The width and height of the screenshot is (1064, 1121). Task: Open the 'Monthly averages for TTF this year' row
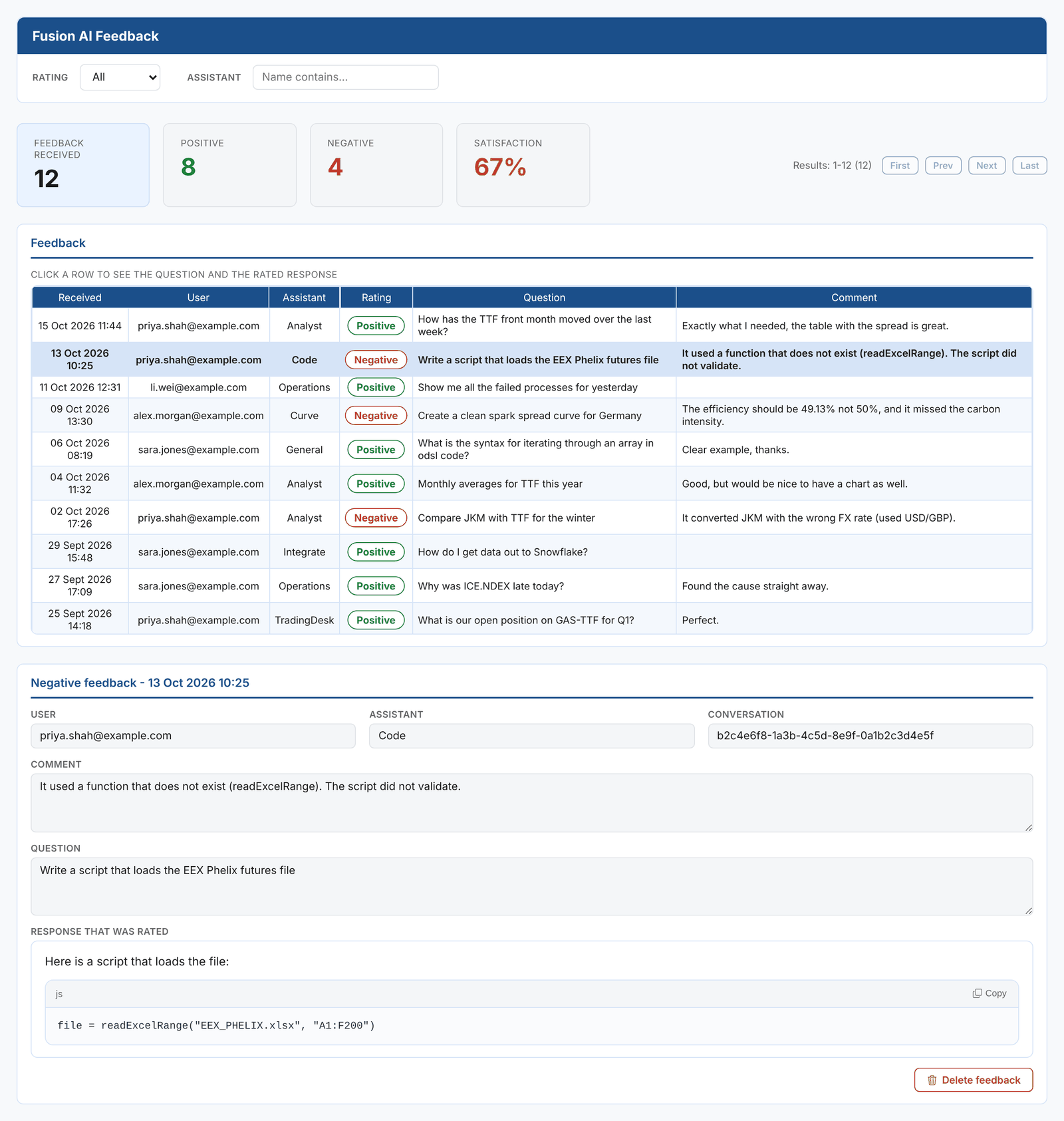[x=532, y=484]
